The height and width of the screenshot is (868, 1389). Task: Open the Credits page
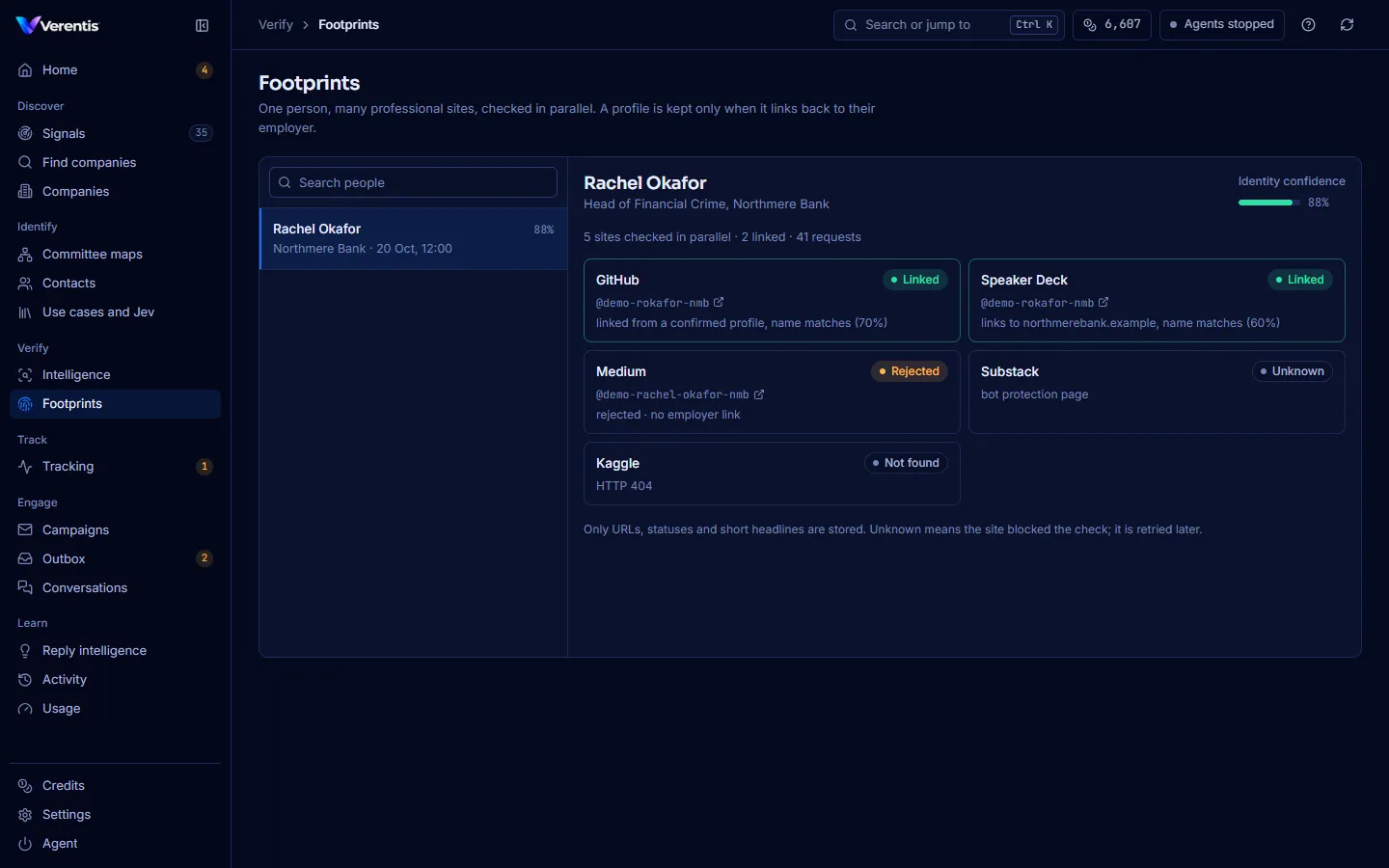[x=115, y=786]
